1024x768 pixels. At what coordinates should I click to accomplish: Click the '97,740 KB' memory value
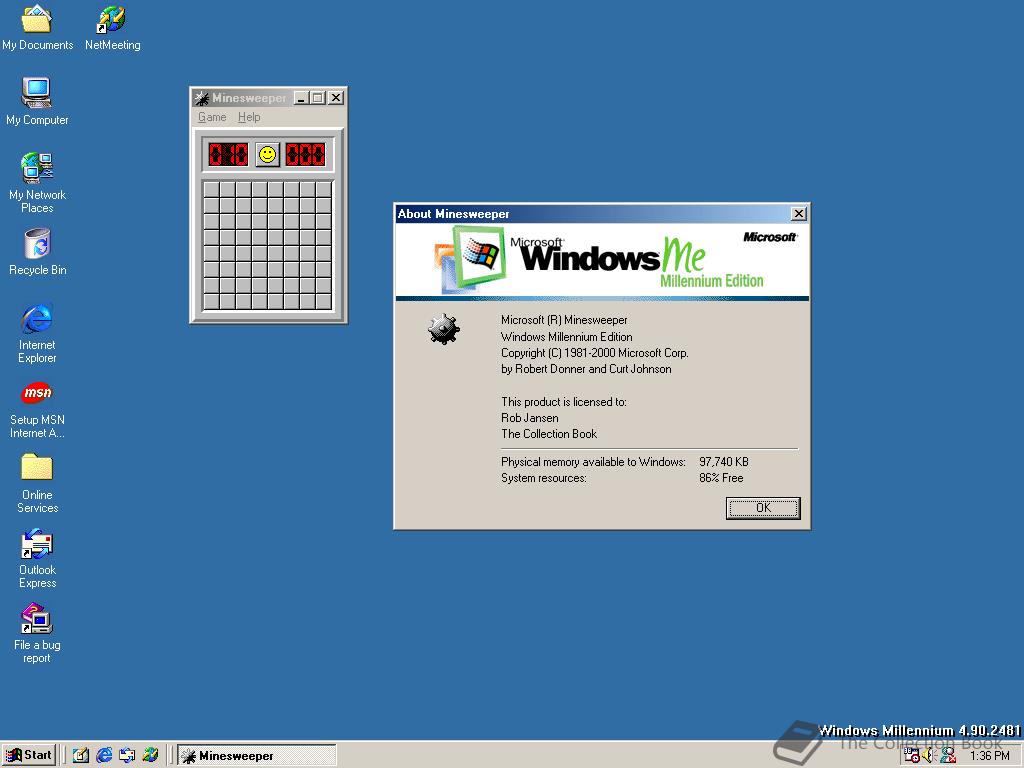(x=724, y=462)
